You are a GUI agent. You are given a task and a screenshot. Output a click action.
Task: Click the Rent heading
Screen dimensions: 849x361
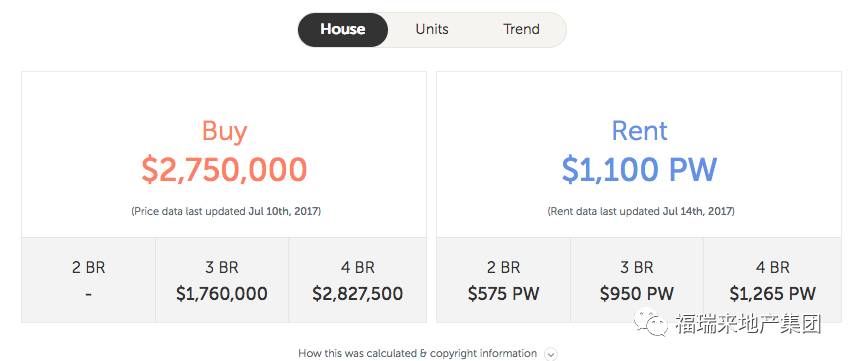click(639, 130)
